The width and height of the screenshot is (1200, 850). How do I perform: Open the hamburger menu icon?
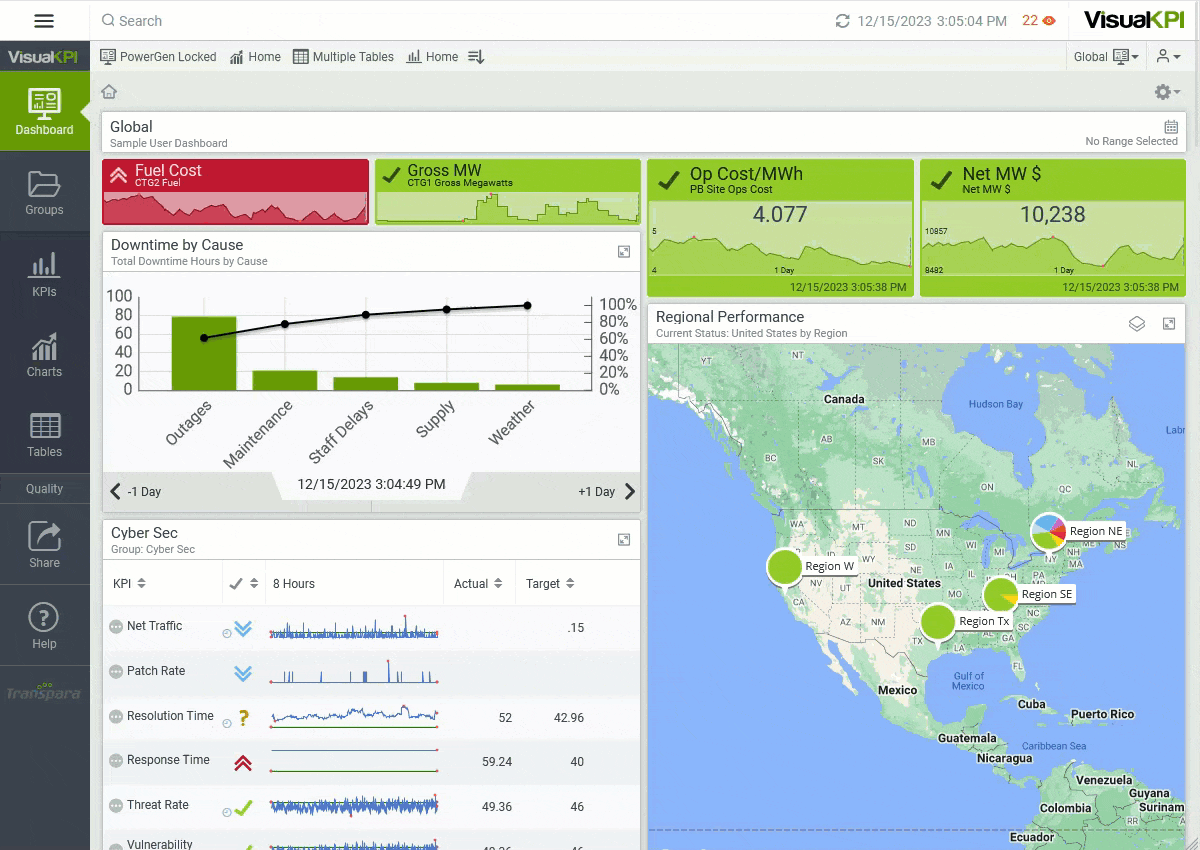point(44,21)
